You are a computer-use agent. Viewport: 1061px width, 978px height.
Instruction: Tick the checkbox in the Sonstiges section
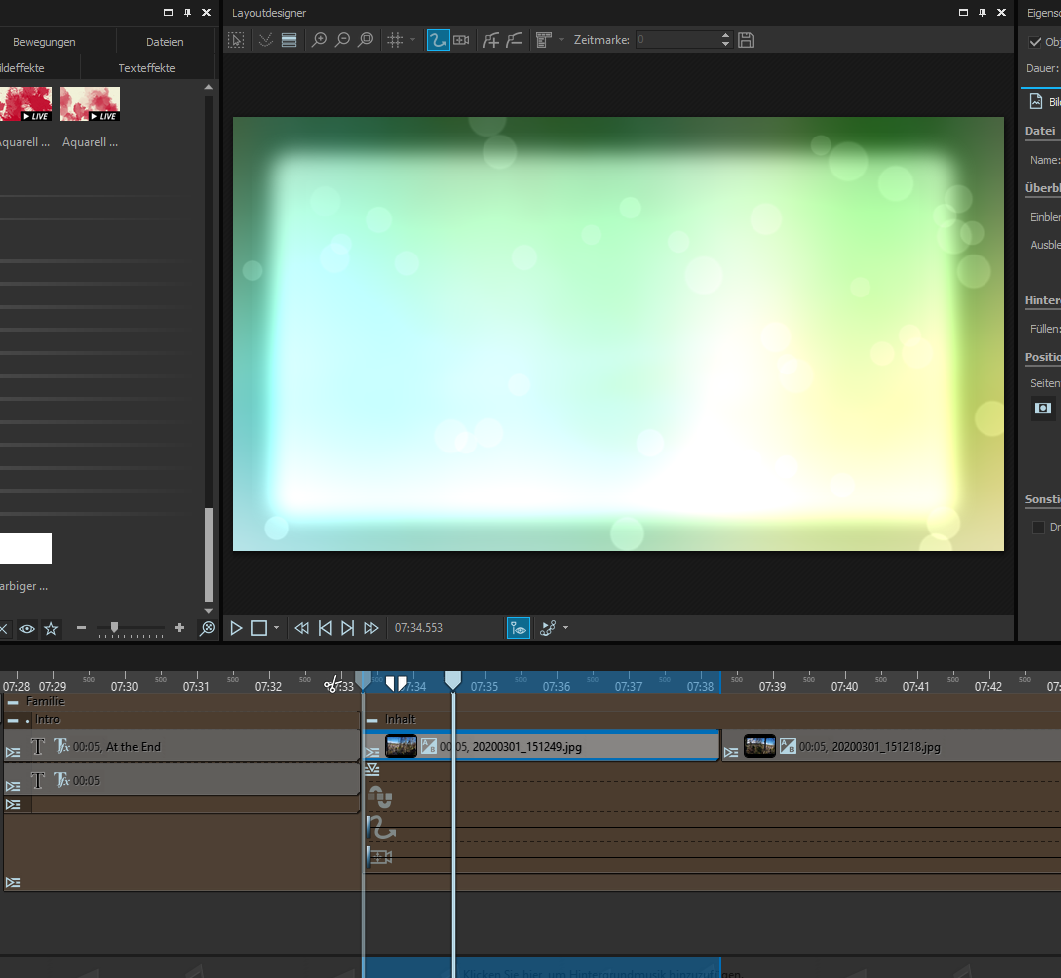click(1038, 527)
